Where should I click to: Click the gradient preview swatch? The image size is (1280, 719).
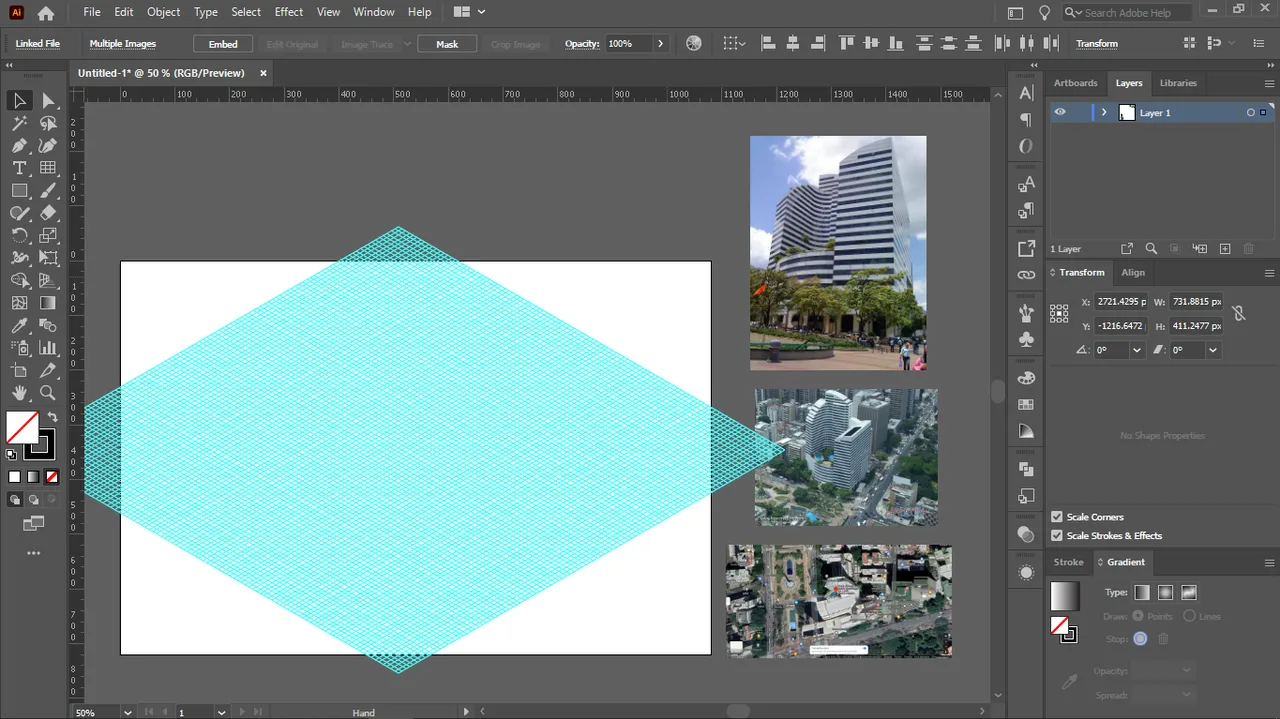coord(1064,596)
